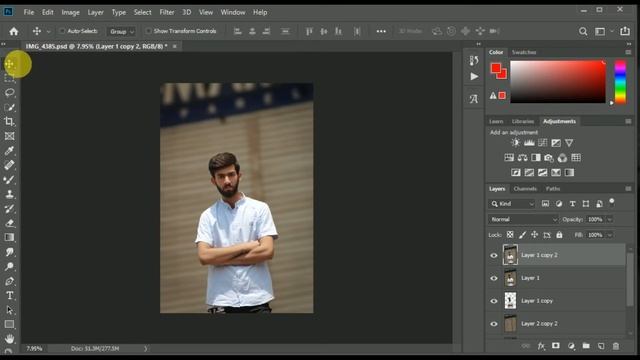
Task: Open the File menu
Action: [x=29, y=12]
